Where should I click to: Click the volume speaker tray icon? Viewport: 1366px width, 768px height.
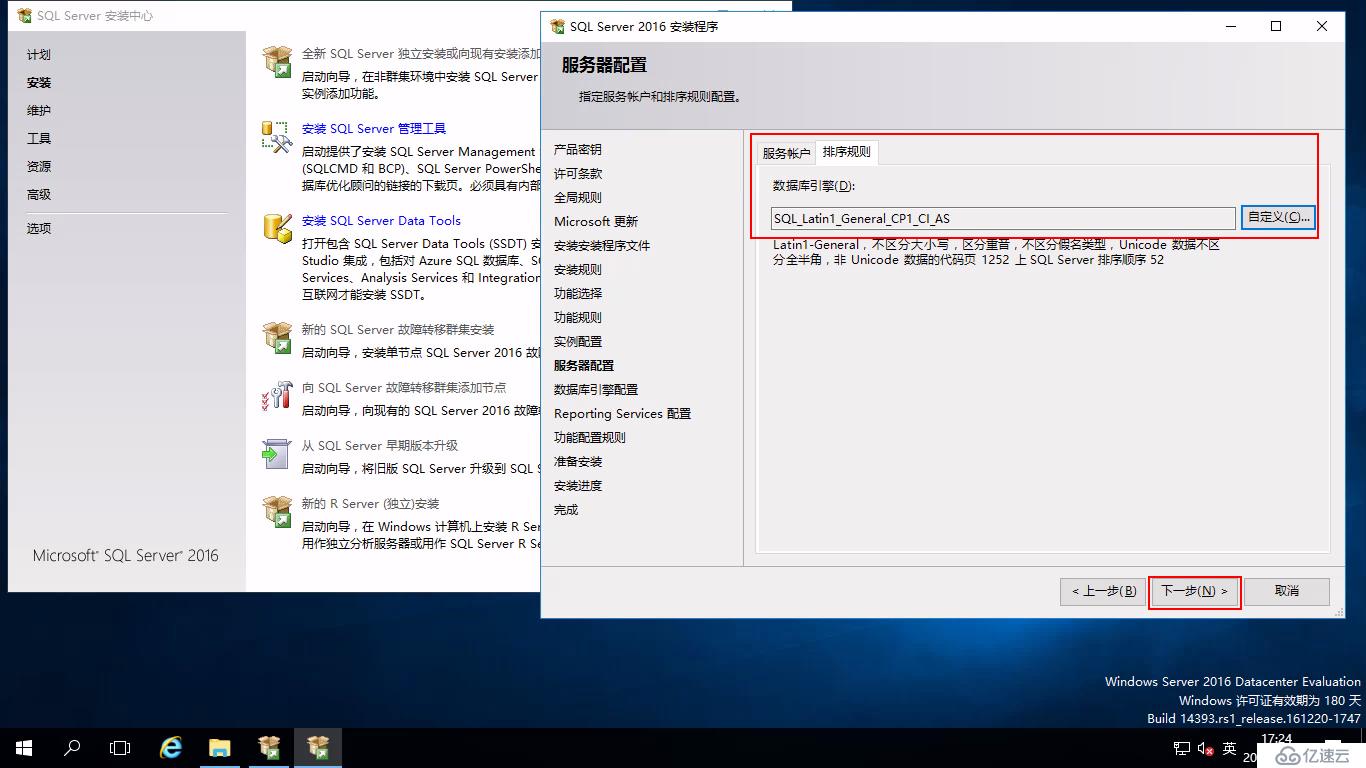click(x=1204, y=748)
